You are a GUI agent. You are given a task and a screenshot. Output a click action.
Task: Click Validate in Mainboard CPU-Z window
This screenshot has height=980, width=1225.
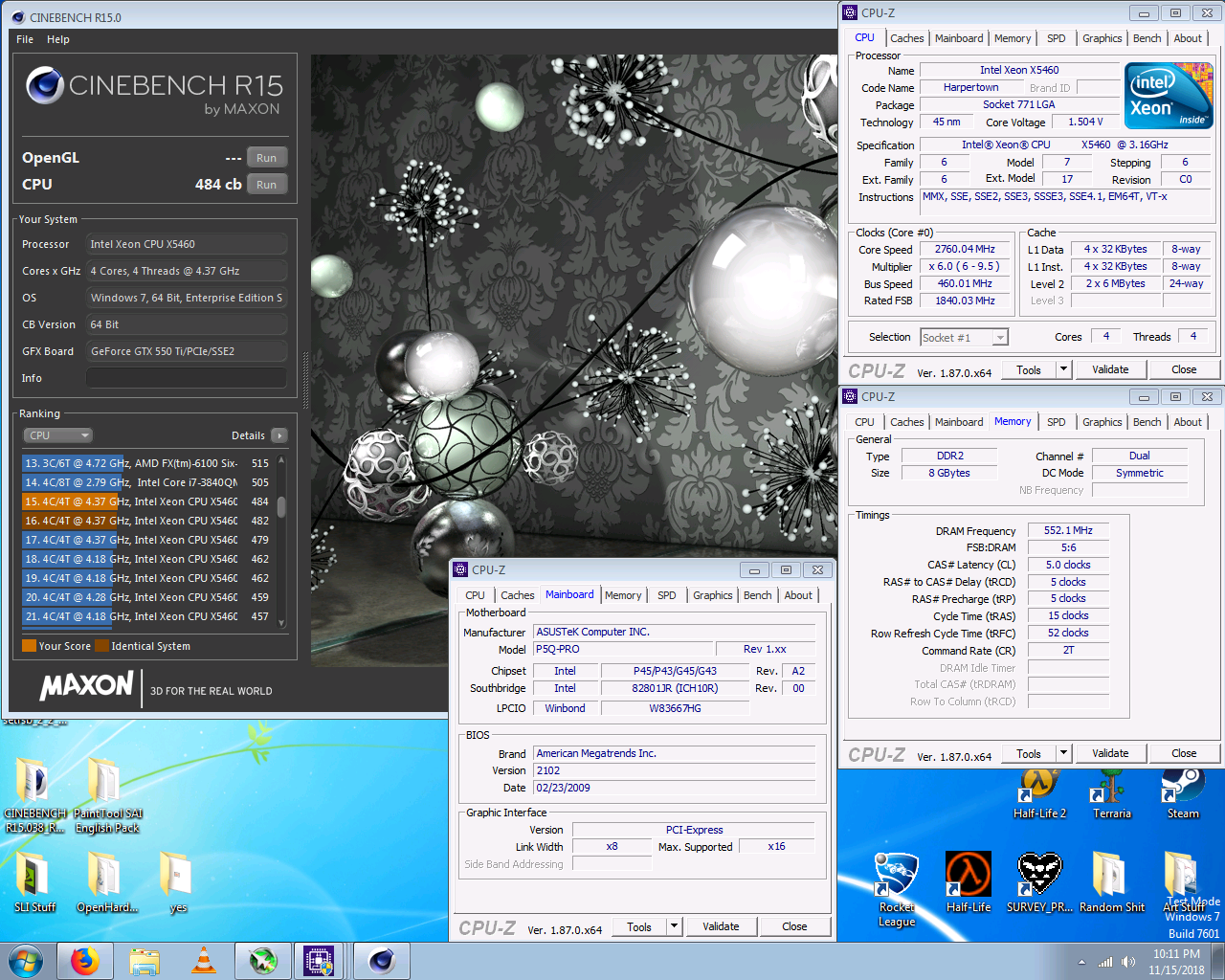[x=721, y=926]
